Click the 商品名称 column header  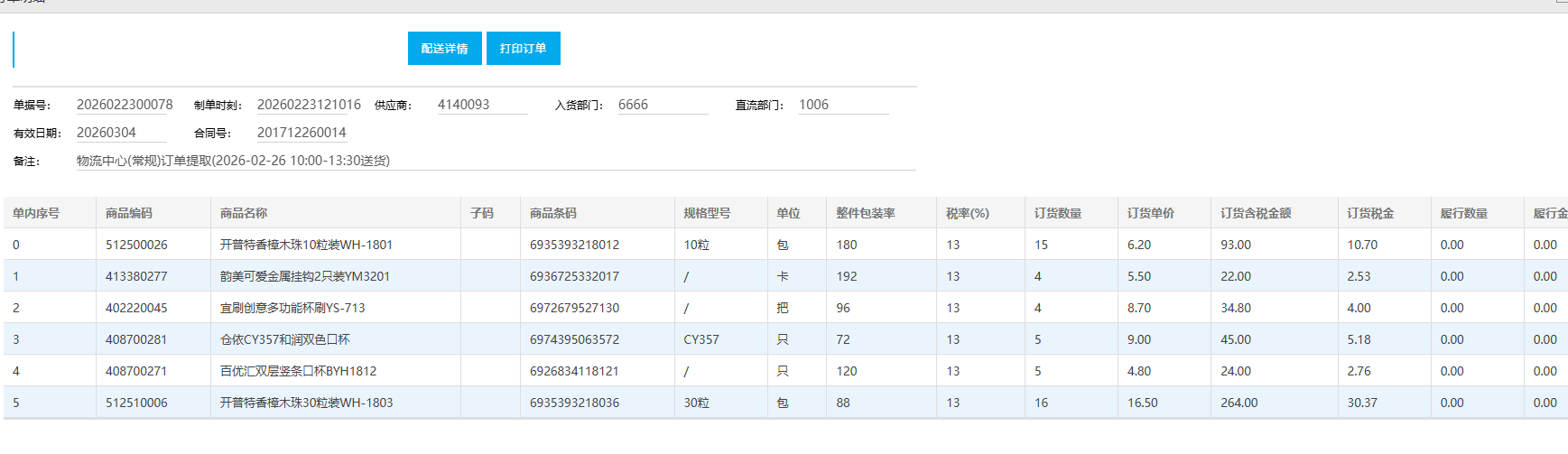[x=244, y=213]
